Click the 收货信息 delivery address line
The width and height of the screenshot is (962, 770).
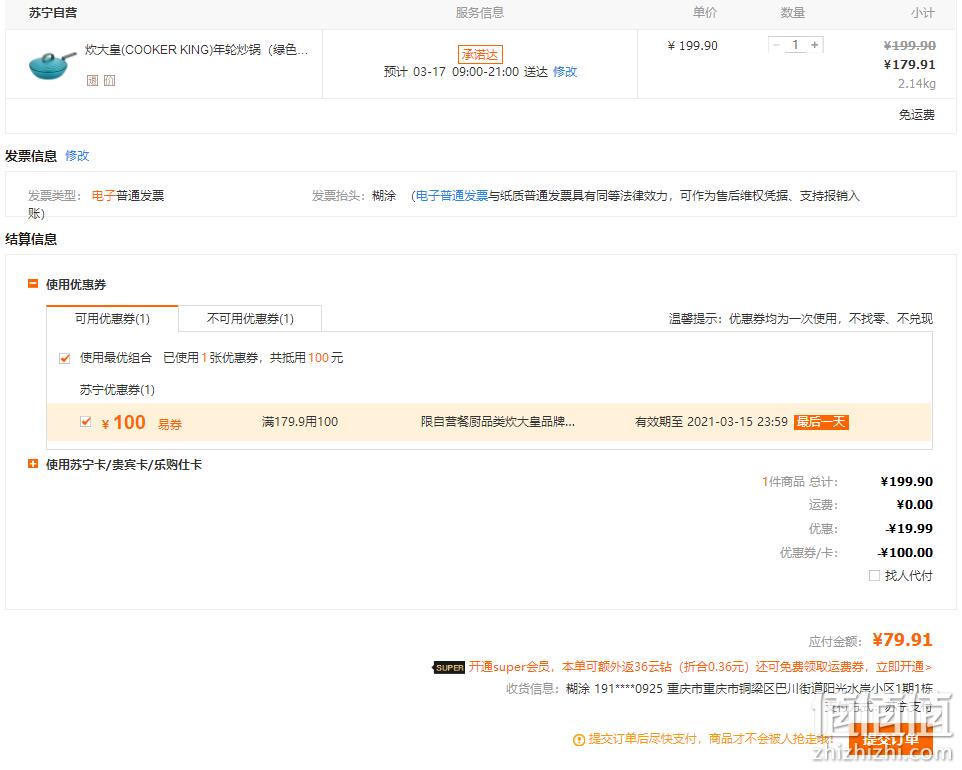[x=719, y=688]
